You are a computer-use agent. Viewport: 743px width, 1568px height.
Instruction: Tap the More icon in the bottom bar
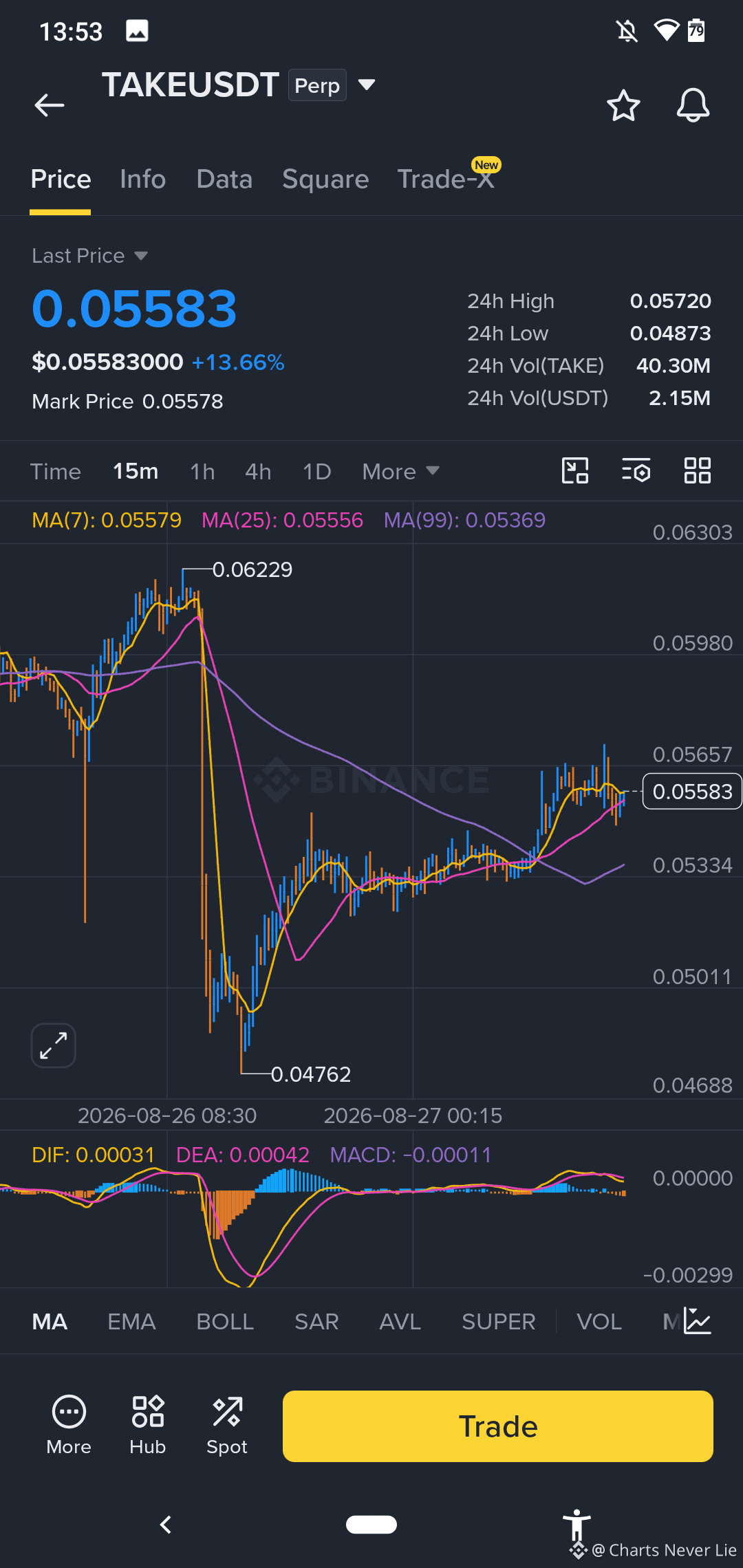[69, 1425]
